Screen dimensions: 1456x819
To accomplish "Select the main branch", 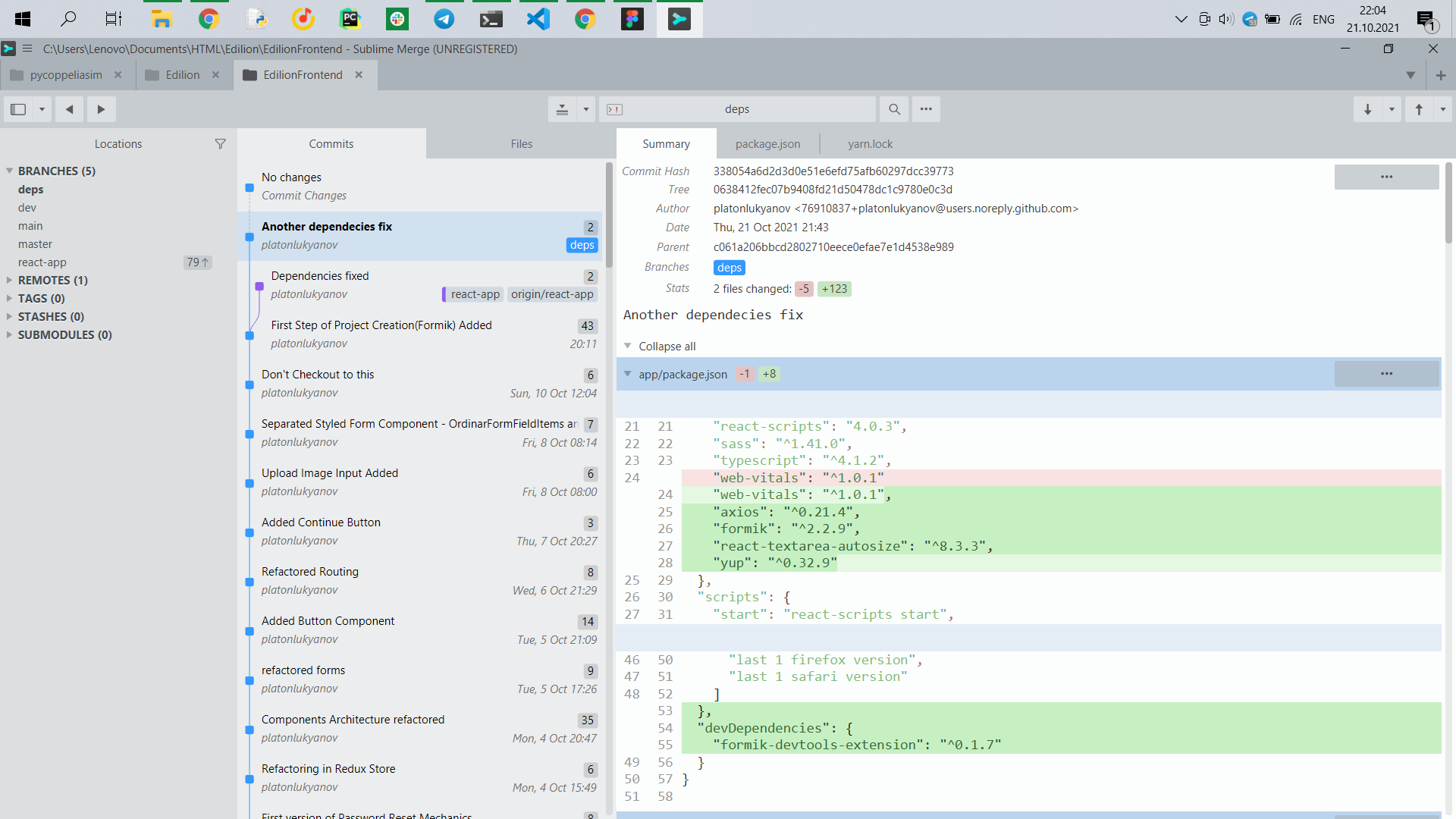I will point(30,226).
